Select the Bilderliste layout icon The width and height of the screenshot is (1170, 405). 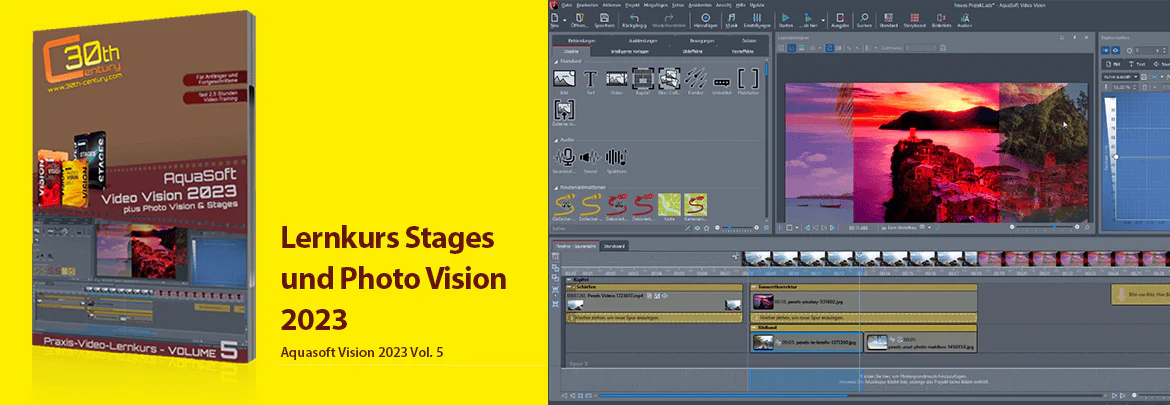[940, 18]
